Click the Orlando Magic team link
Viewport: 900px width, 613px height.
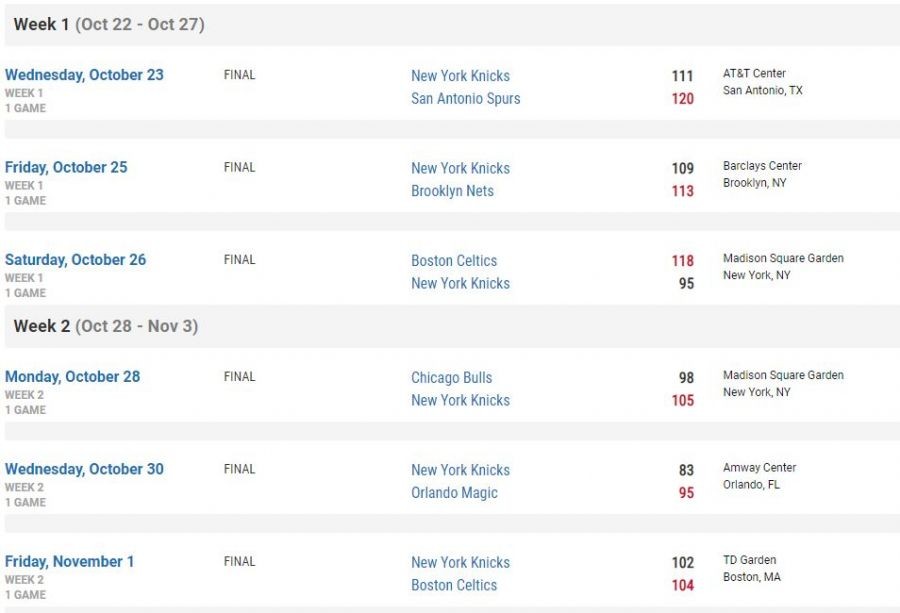coord(454,493)
